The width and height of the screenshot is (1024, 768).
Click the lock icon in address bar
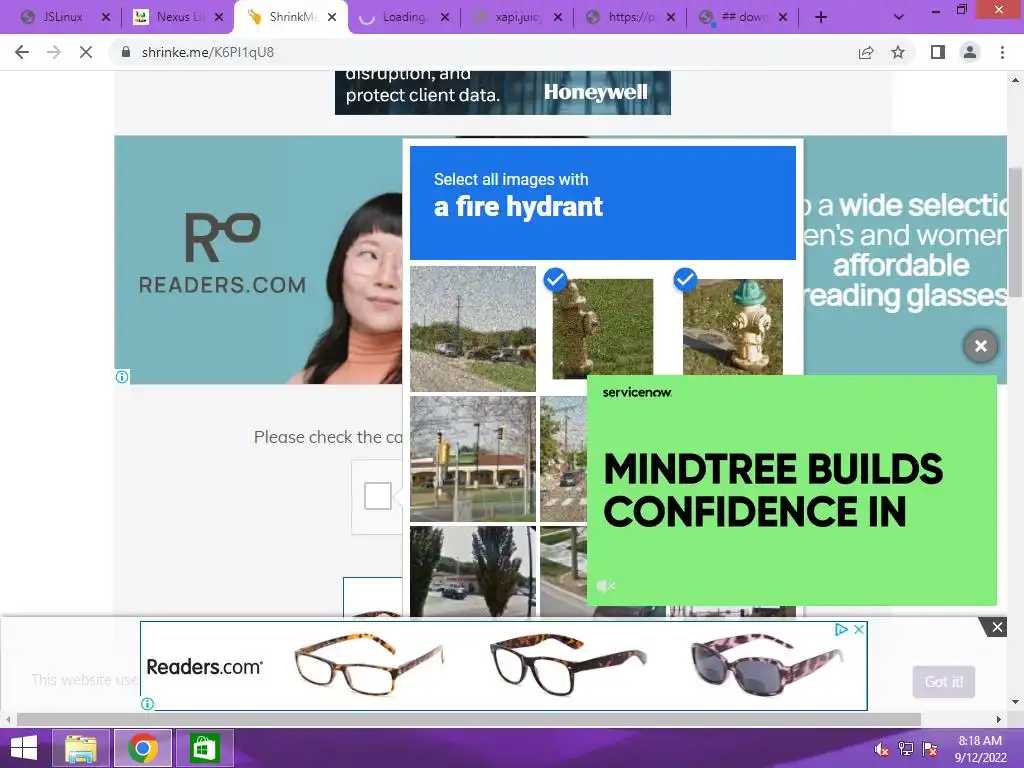126,52
